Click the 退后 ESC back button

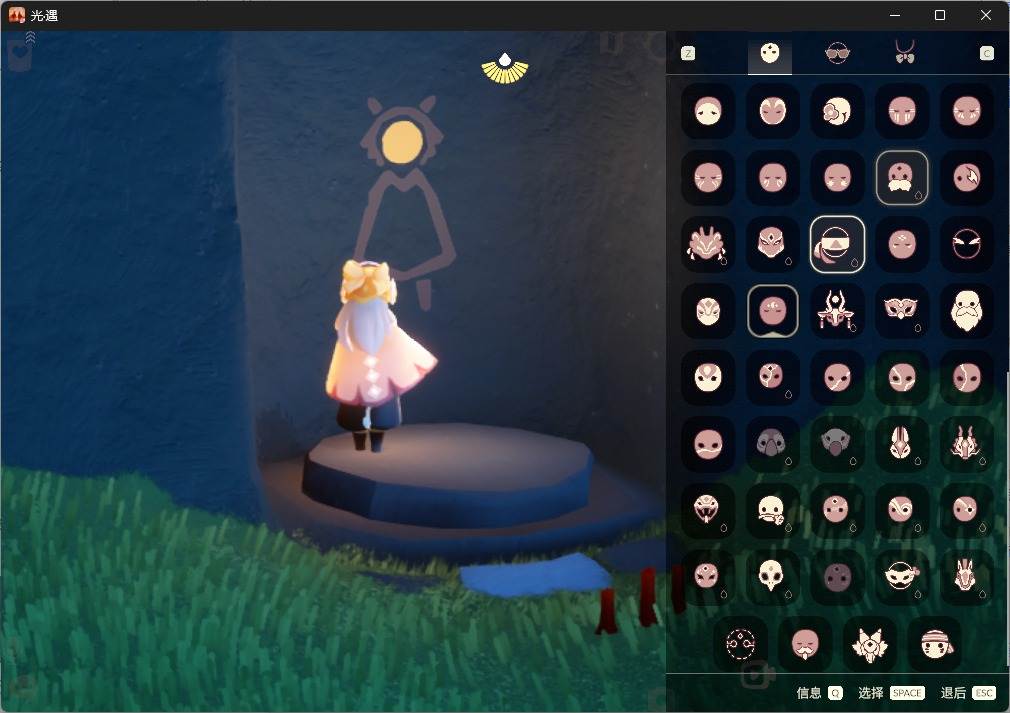tap(968, 693)
